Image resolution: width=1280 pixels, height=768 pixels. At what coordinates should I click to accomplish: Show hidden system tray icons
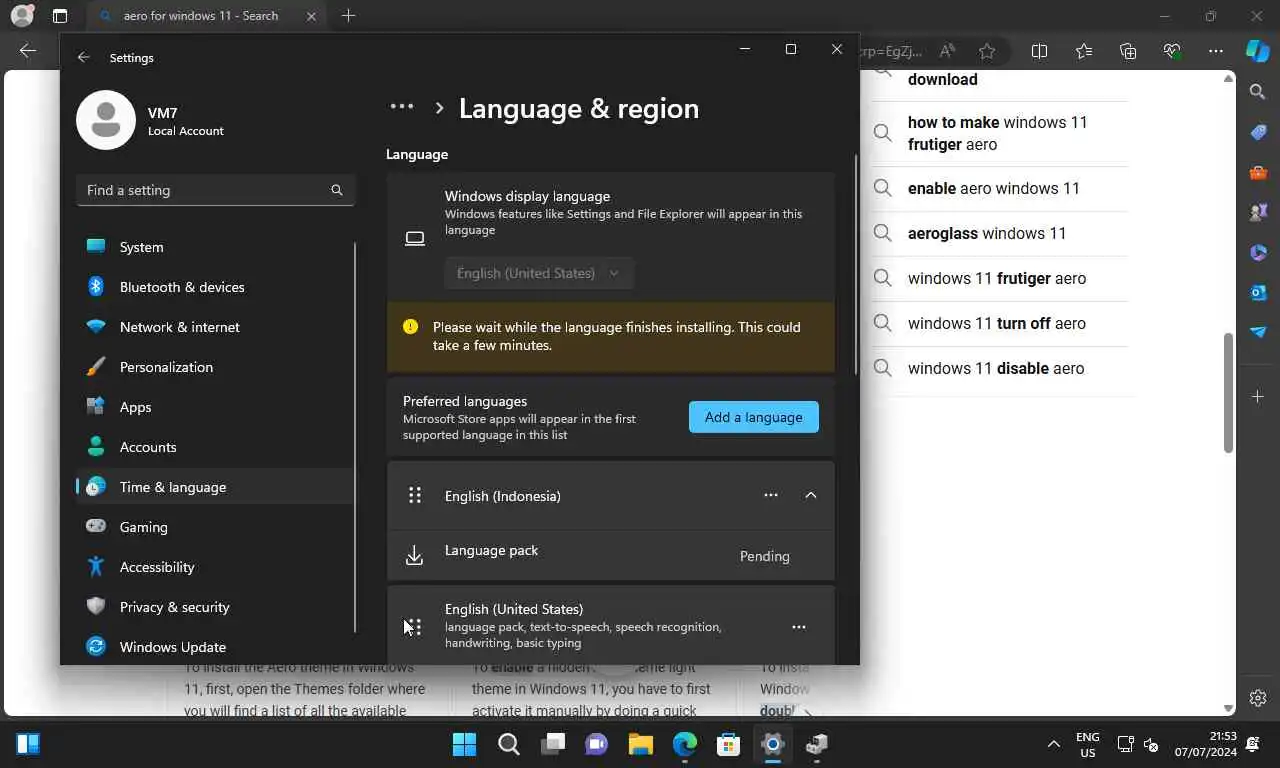1053,744
